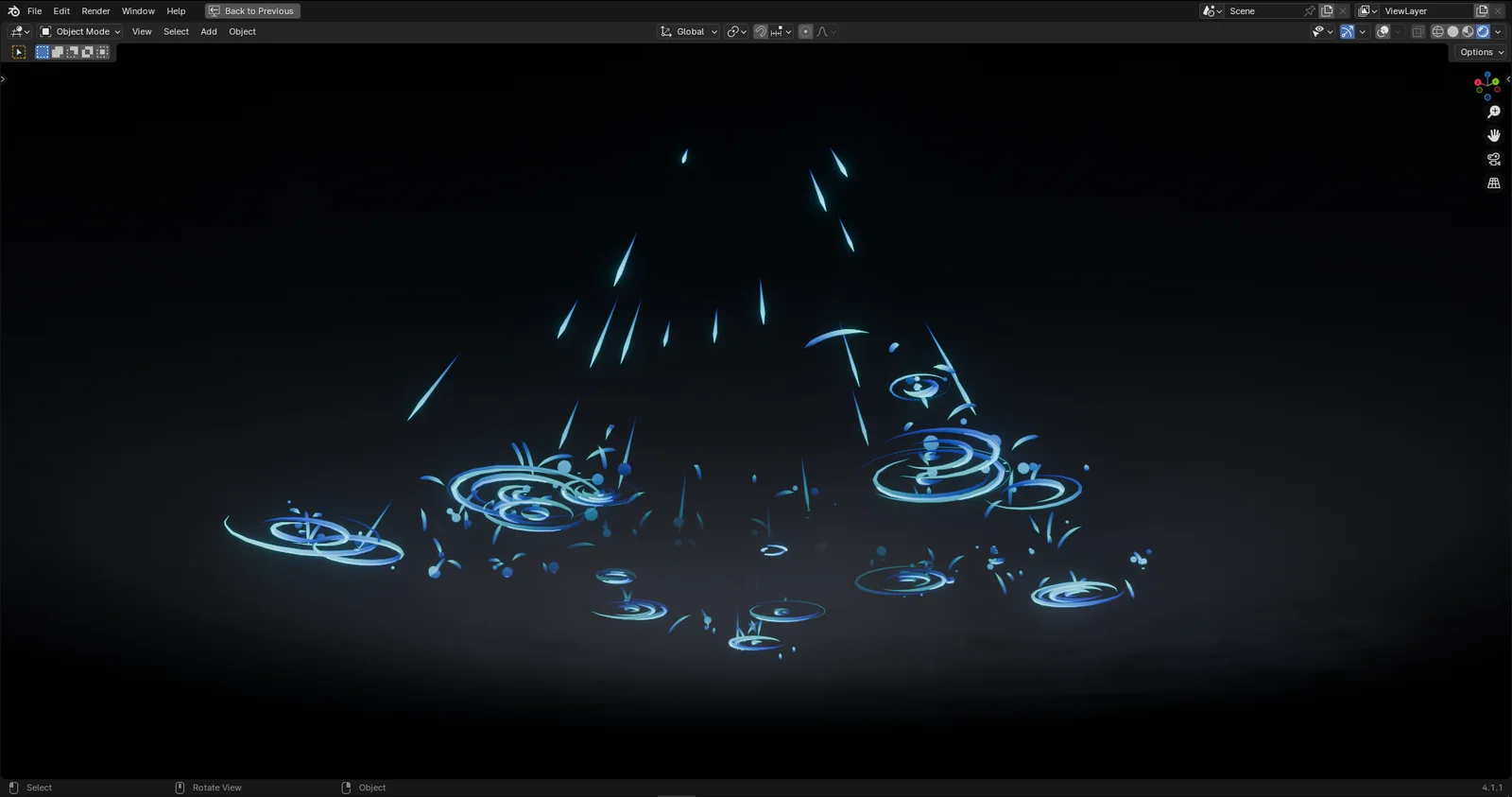Toggle the camera view icon

click(1494, 159)
